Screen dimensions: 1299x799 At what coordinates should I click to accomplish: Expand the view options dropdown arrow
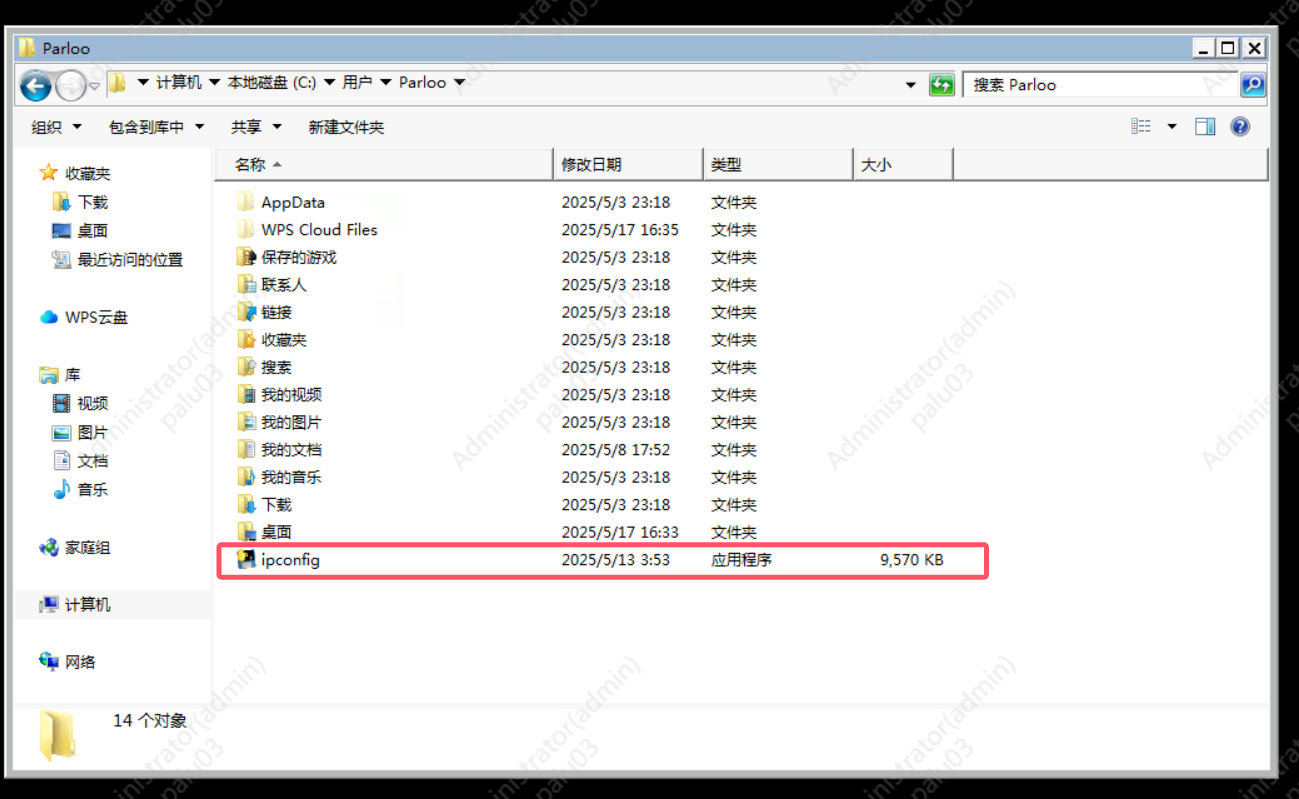pyautogui.click(x=1172, y=127)
